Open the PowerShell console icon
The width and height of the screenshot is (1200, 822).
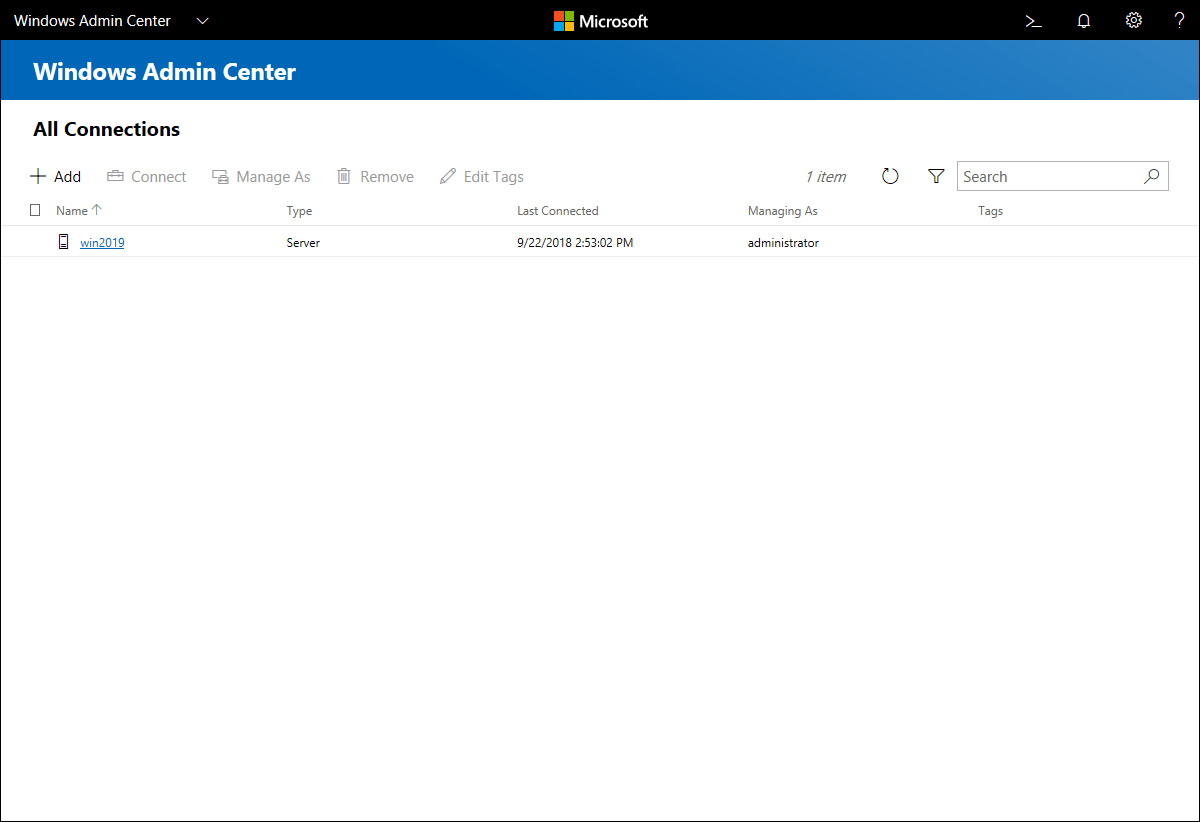[1034, 21]
